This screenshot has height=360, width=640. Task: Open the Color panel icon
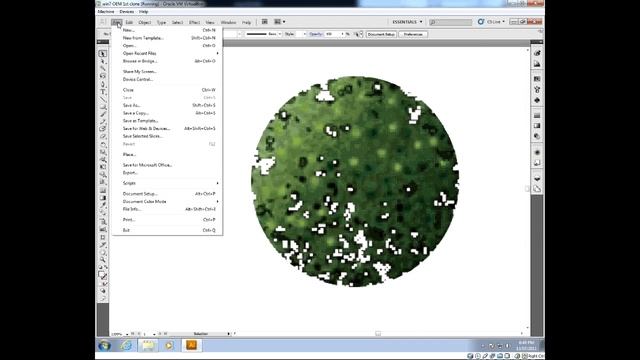(537, 53)
